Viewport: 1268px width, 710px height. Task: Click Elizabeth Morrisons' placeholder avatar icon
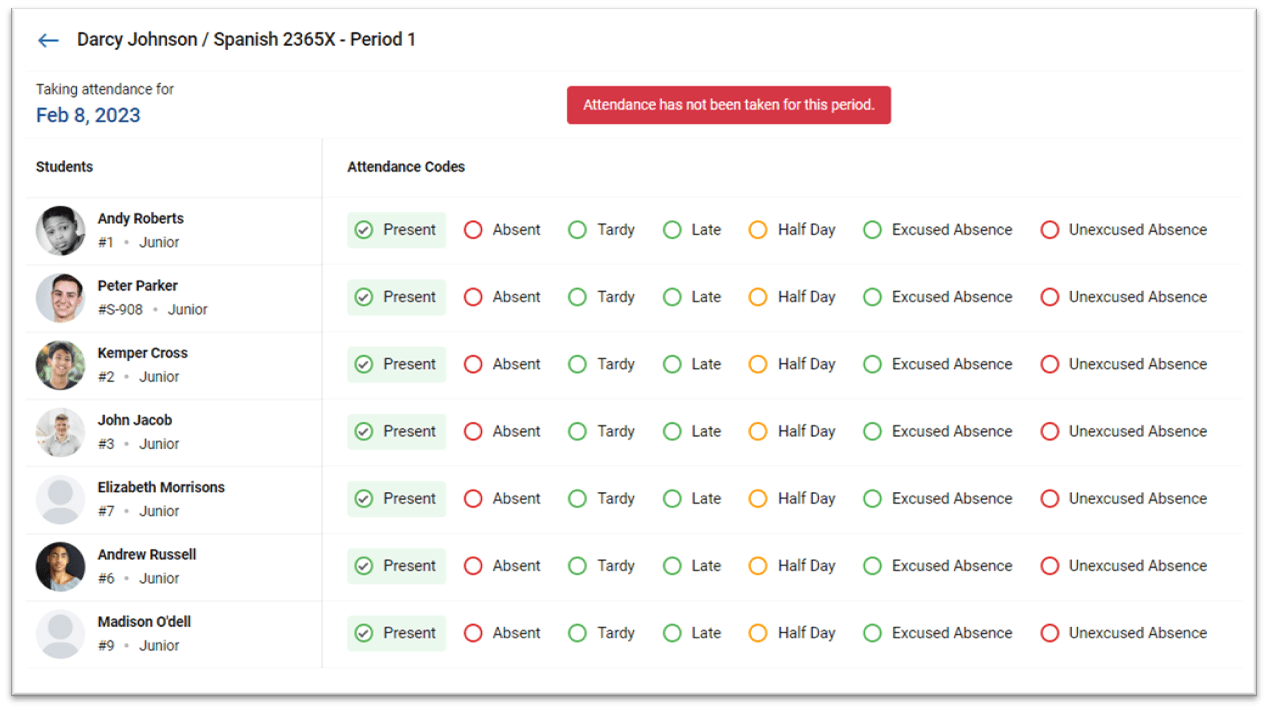point(60,500)
